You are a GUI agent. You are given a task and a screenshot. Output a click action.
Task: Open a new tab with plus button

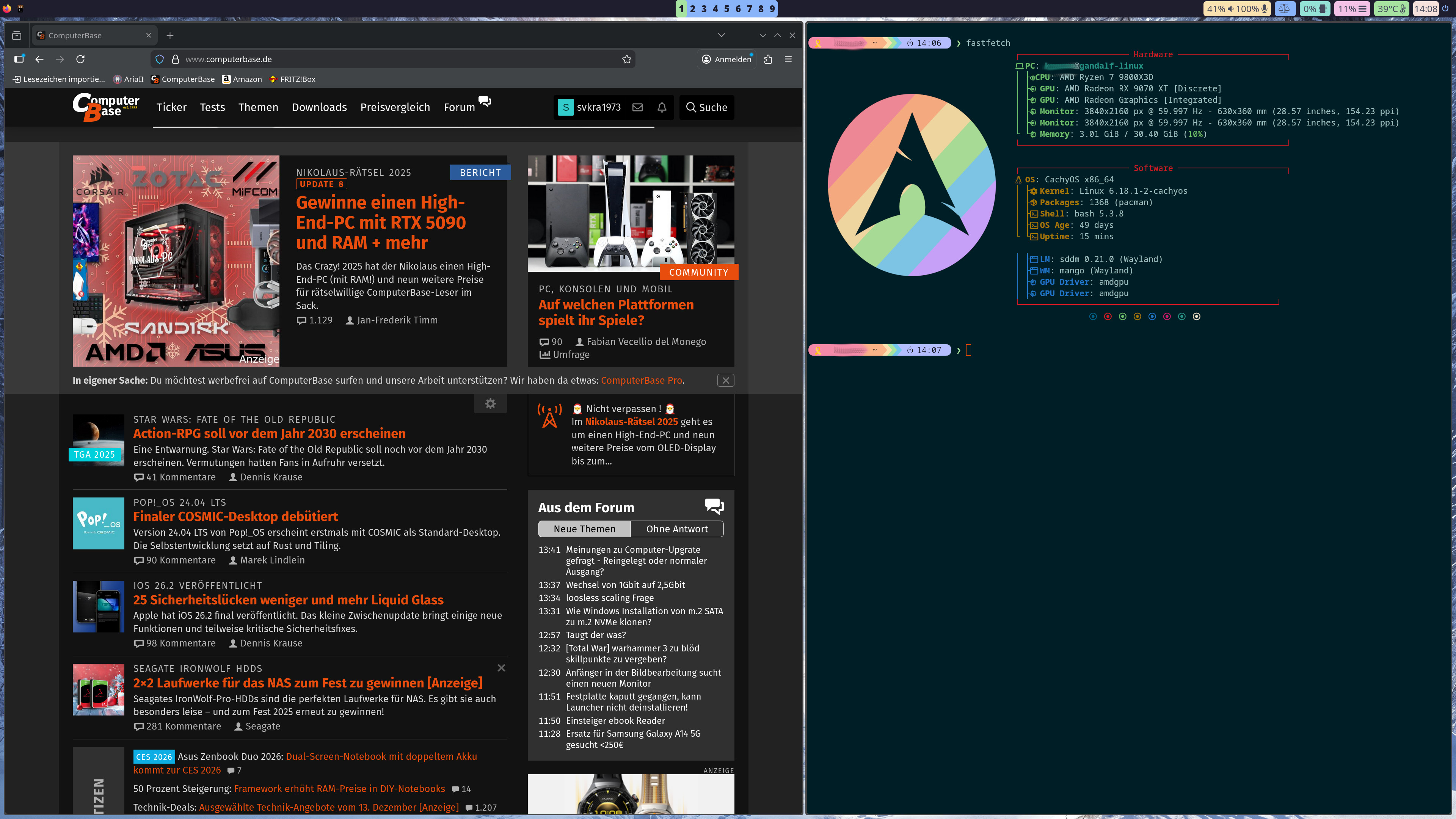click(170, 36)
